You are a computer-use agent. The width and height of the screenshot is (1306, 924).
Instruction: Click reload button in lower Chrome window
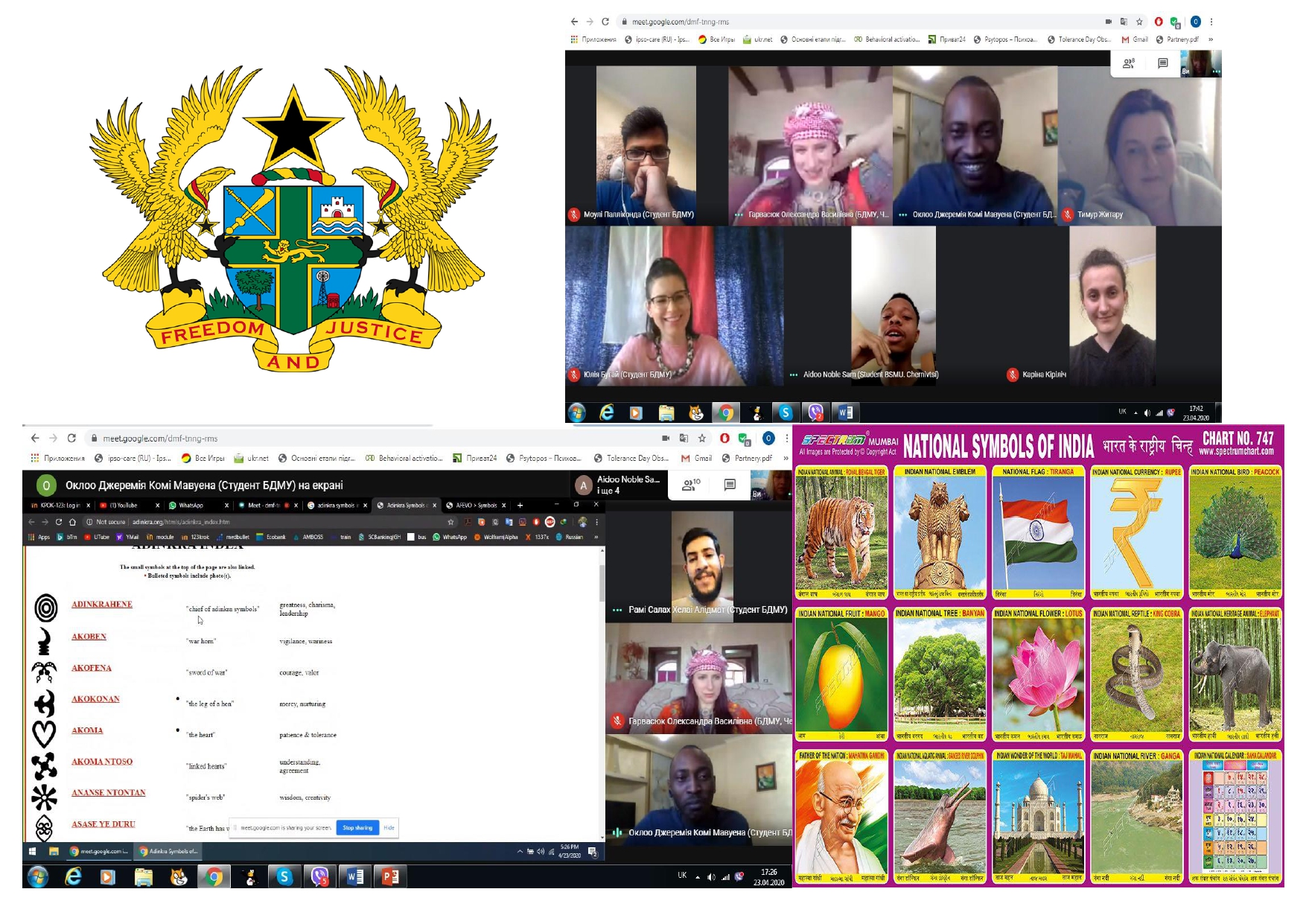pyautogui.click(x=71, y=438)
